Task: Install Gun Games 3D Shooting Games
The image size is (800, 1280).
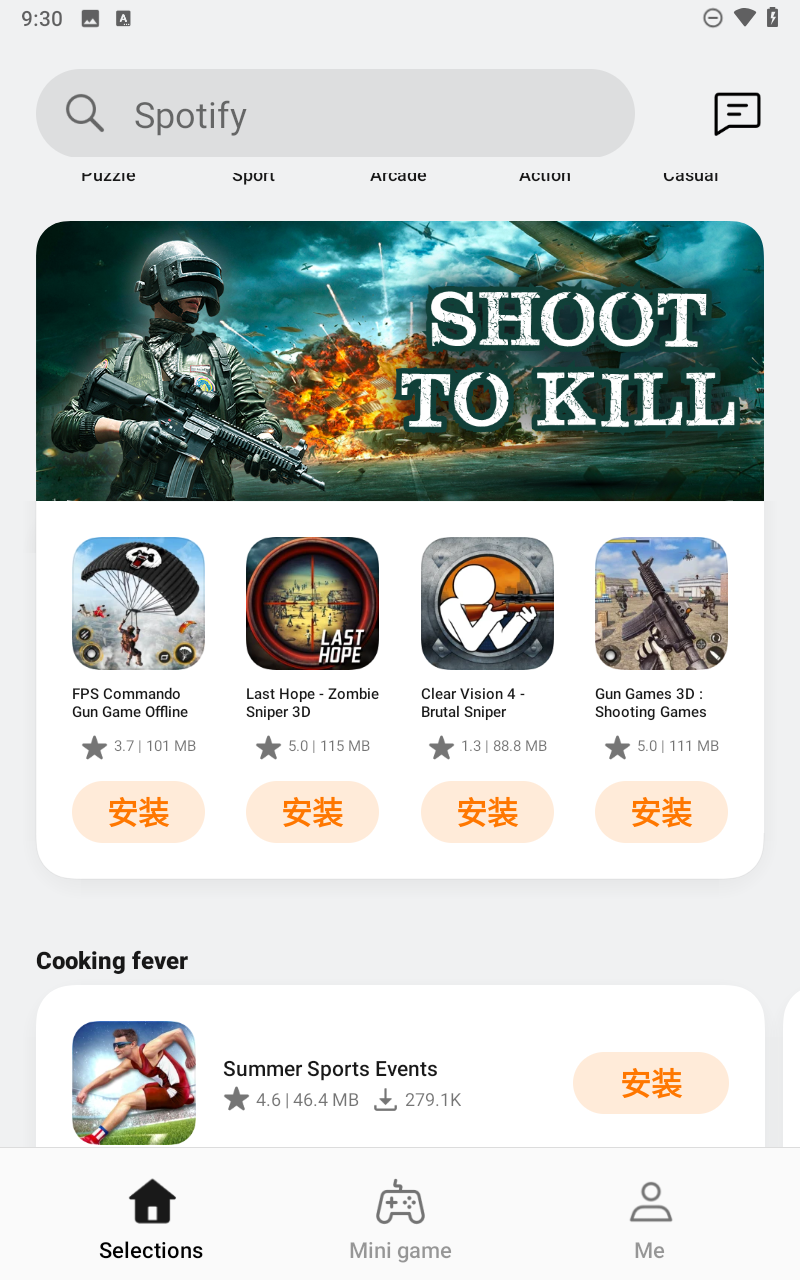Action: 661,812
